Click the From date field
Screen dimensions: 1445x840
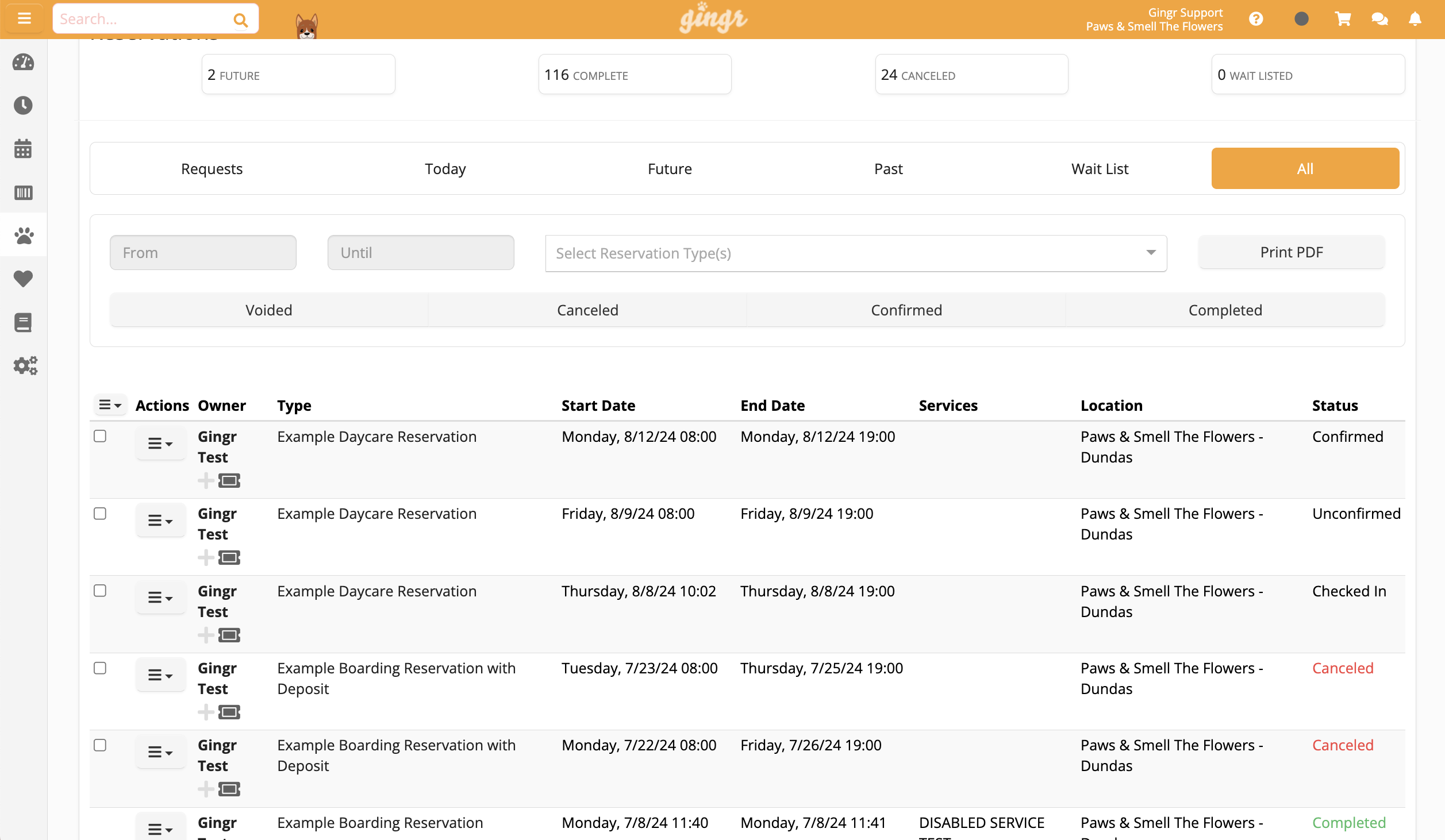pos(203,252)
